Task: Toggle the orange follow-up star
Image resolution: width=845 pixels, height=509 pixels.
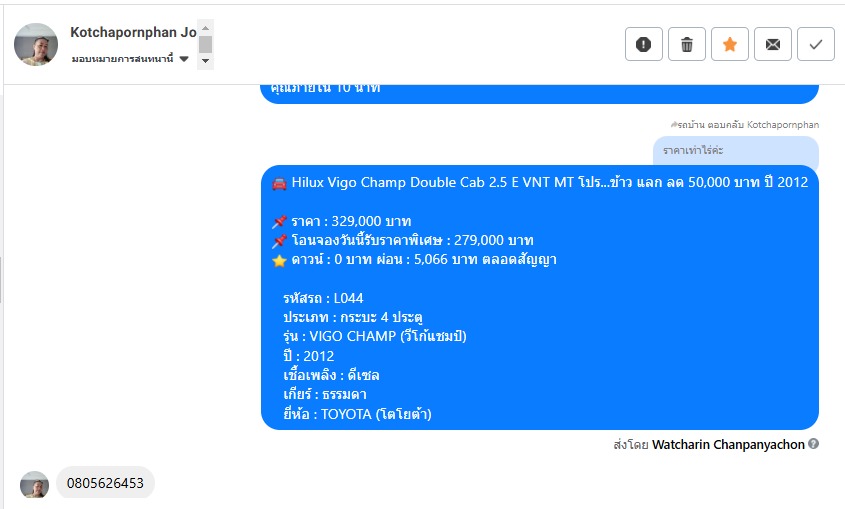Action: pyautogui.click(x=730, y=44)
